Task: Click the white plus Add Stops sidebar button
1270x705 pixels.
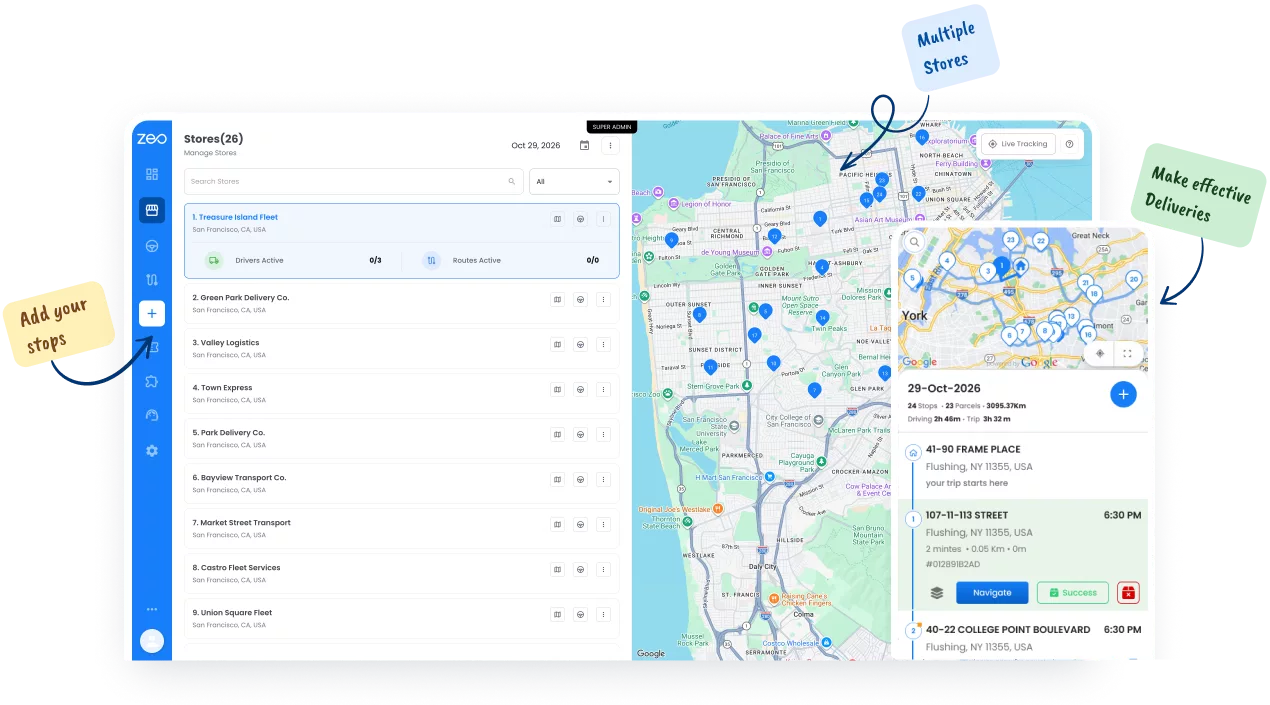Action: click(x=152, y=314)
